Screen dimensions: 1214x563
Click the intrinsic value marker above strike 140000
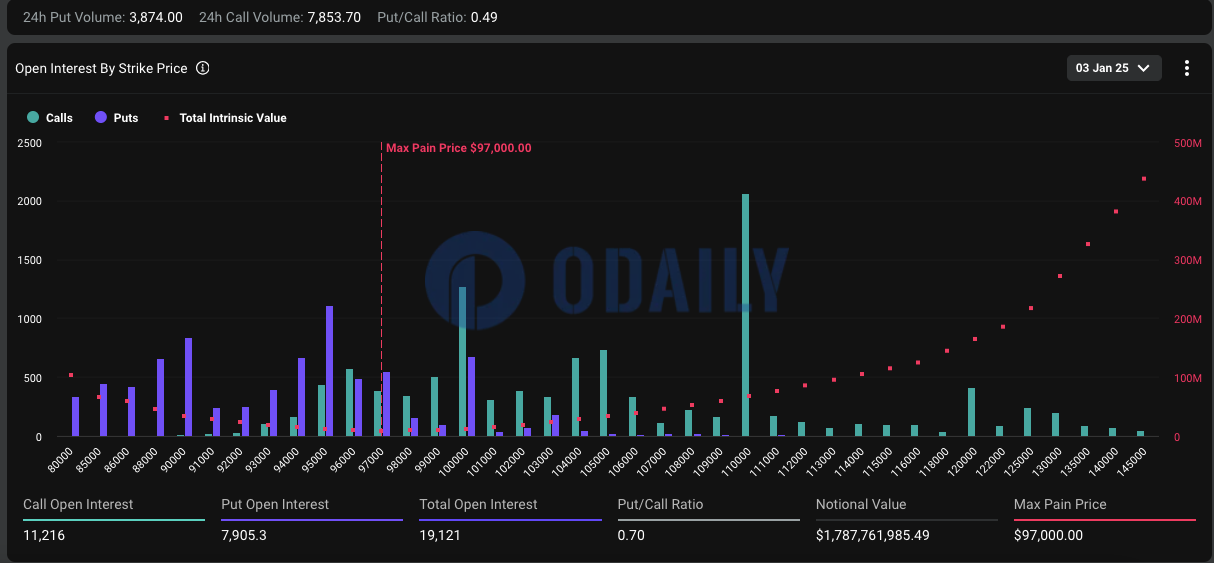click(x=1115, y=212)
